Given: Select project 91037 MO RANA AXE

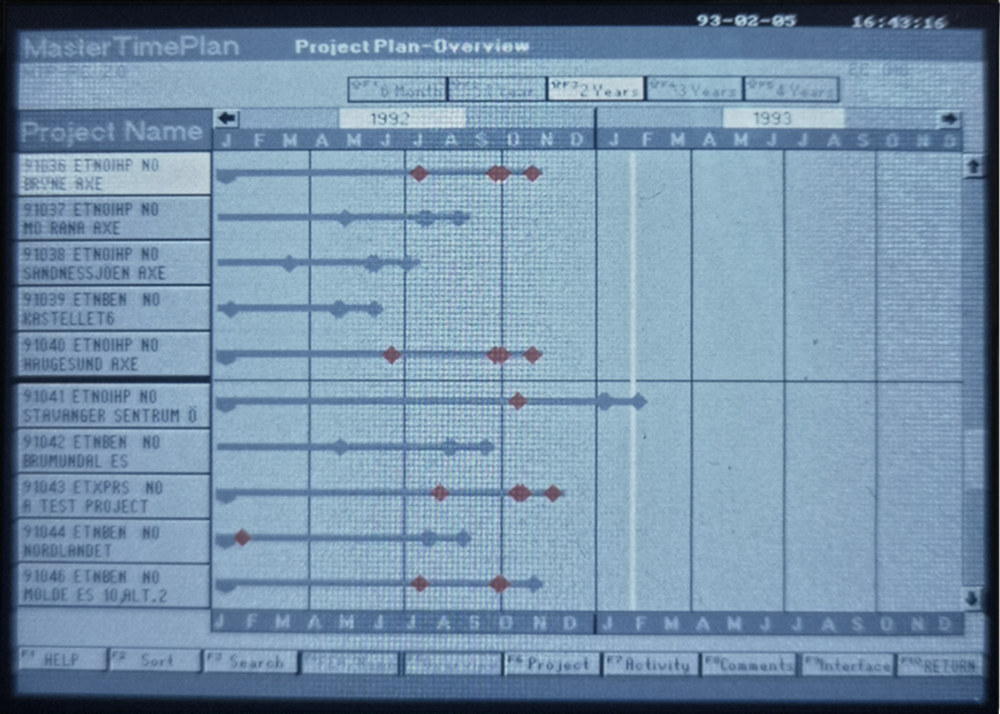Looking at the screenshot, I should click(x=114, y=218).
